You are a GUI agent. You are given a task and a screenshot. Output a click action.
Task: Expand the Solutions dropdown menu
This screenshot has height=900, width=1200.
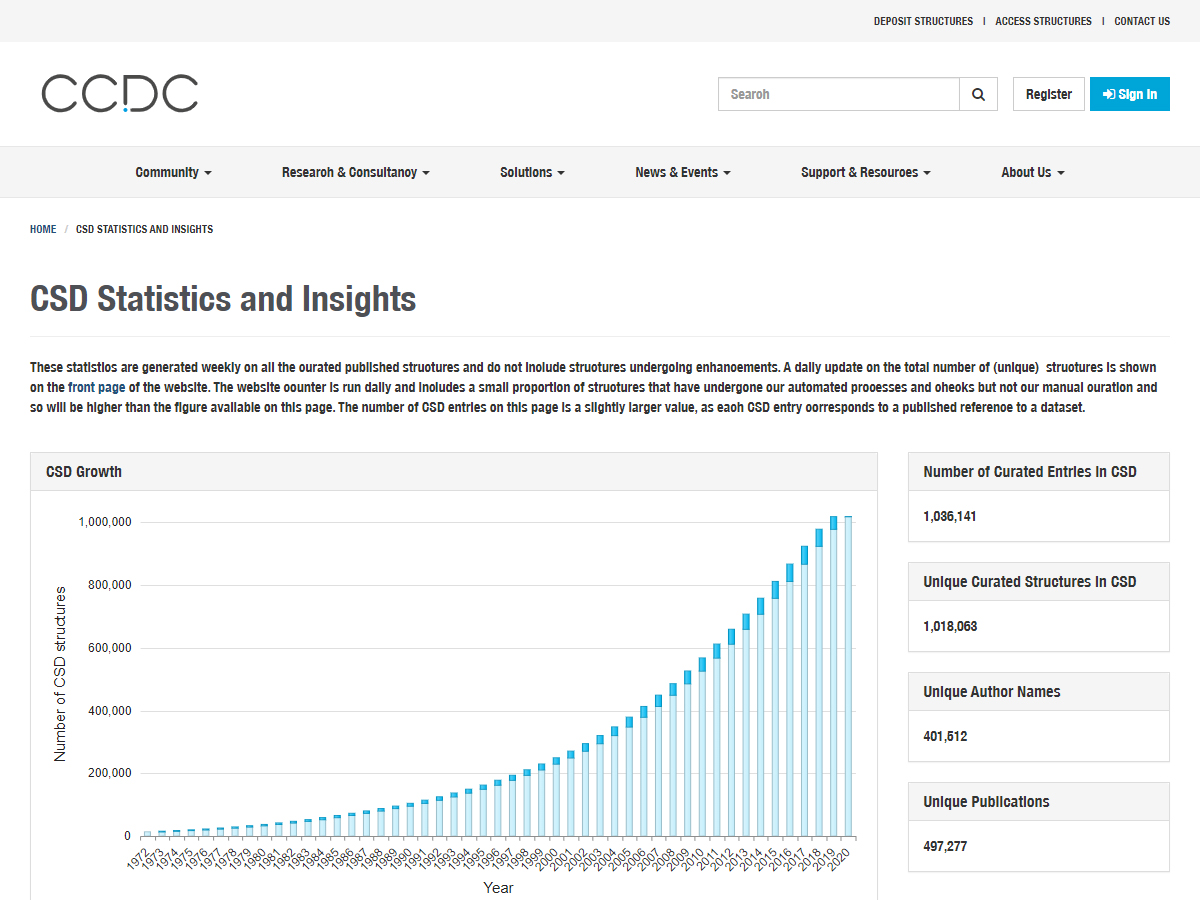(532, 172)
